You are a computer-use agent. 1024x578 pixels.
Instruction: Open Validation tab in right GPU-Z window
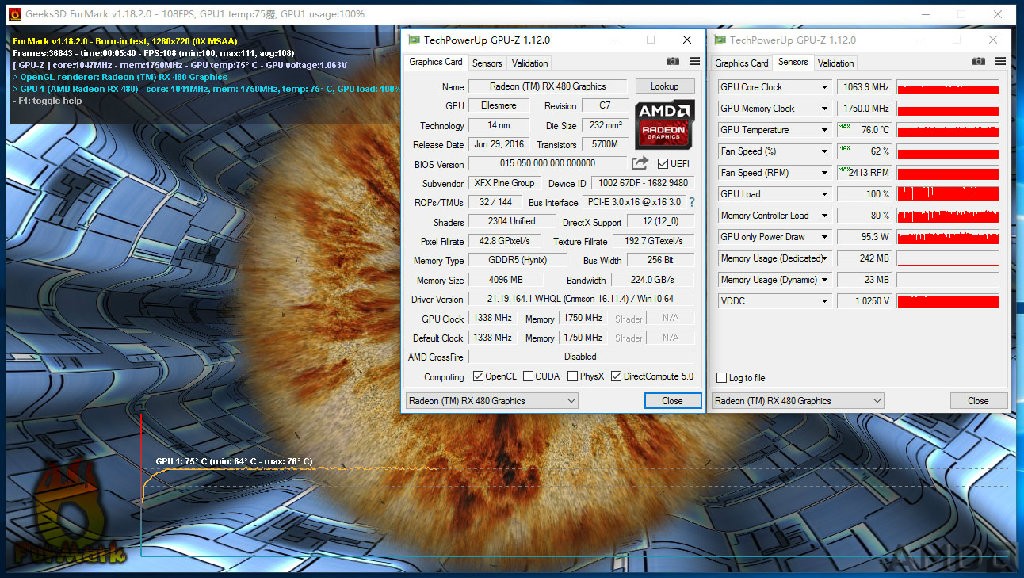pos(836,63)
